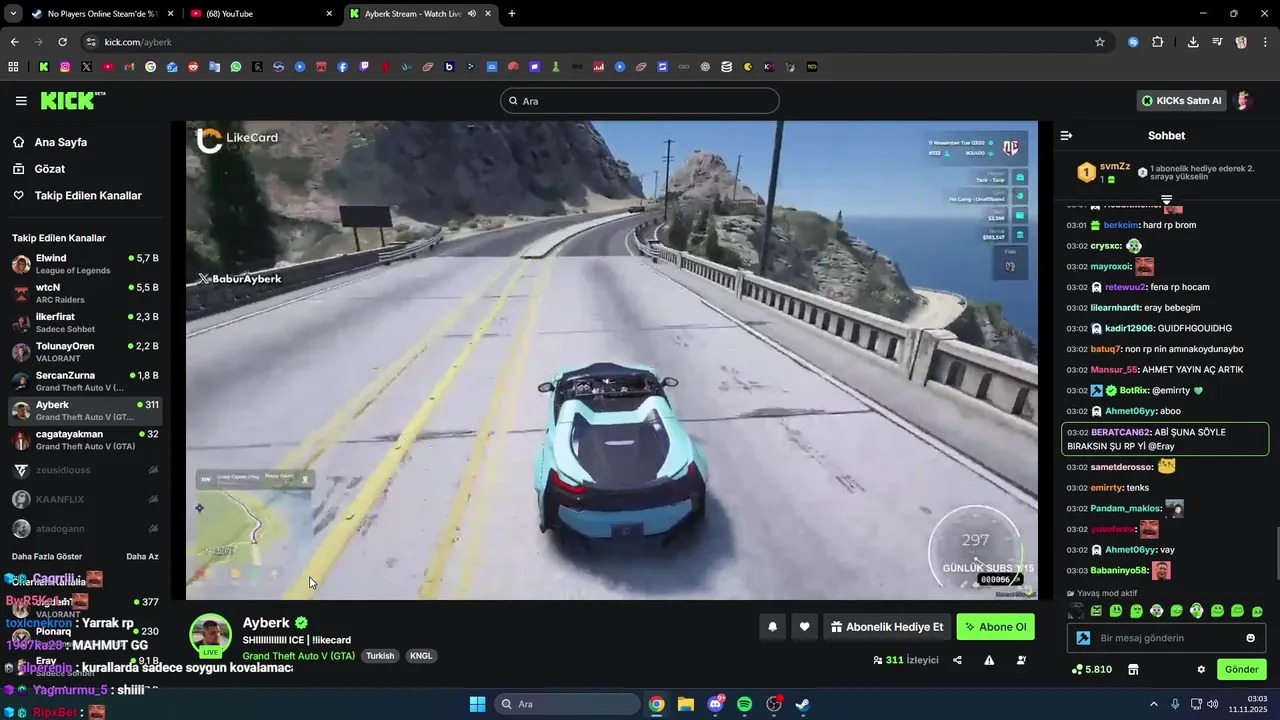Mute the Ayberk Stream tab audio
Image resolution: width=1280 pixels, height=720 pixels.
(x=471, y=14)
